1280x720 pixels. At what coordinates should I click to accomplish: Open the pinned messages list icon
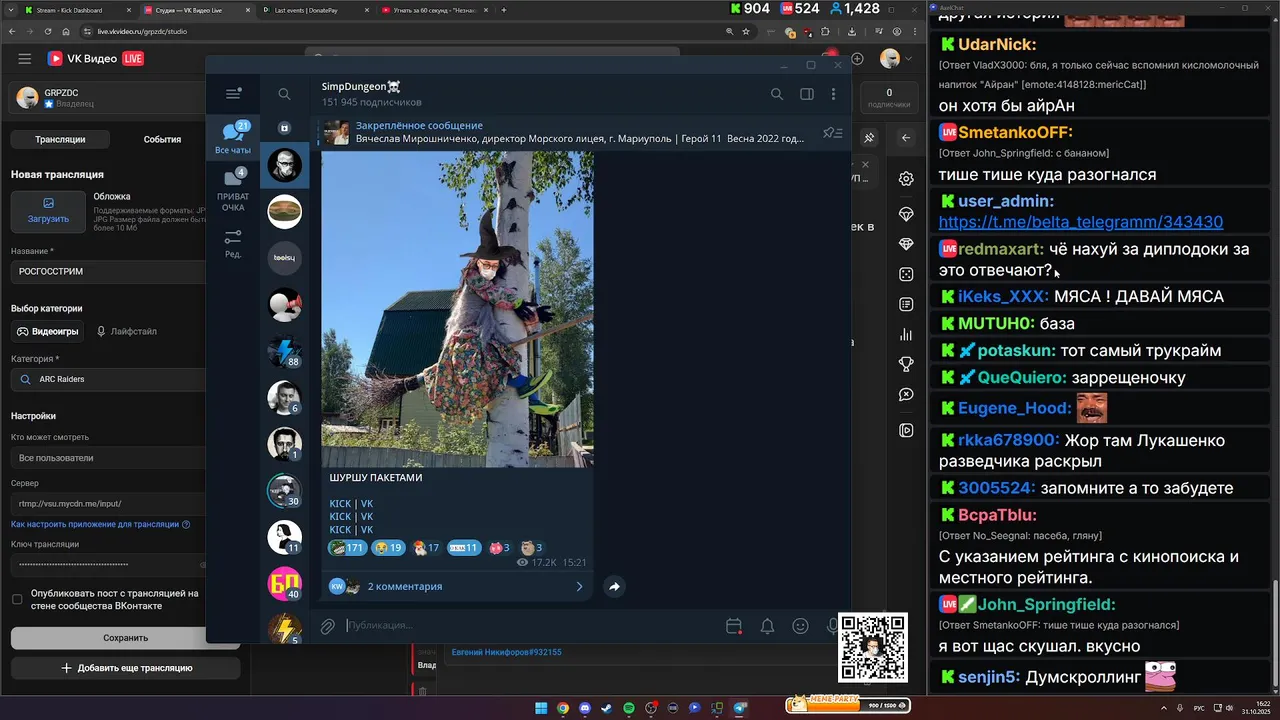coord(832,133)
